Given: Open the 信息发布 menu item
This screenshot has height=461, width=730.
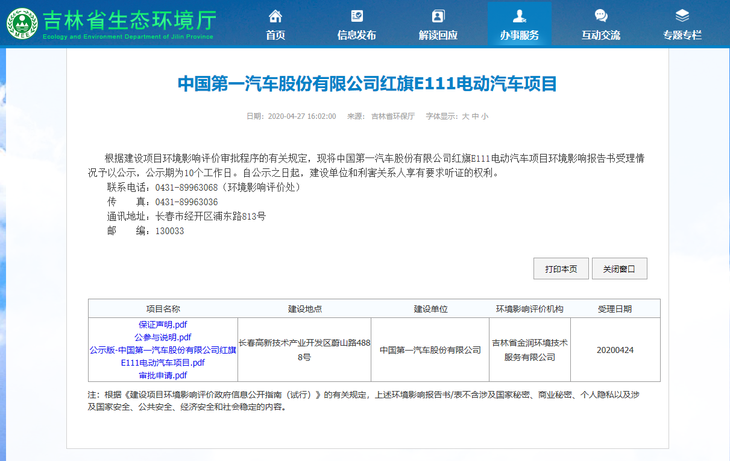Looking at the screenshot, I should click(x=357, y=35).
